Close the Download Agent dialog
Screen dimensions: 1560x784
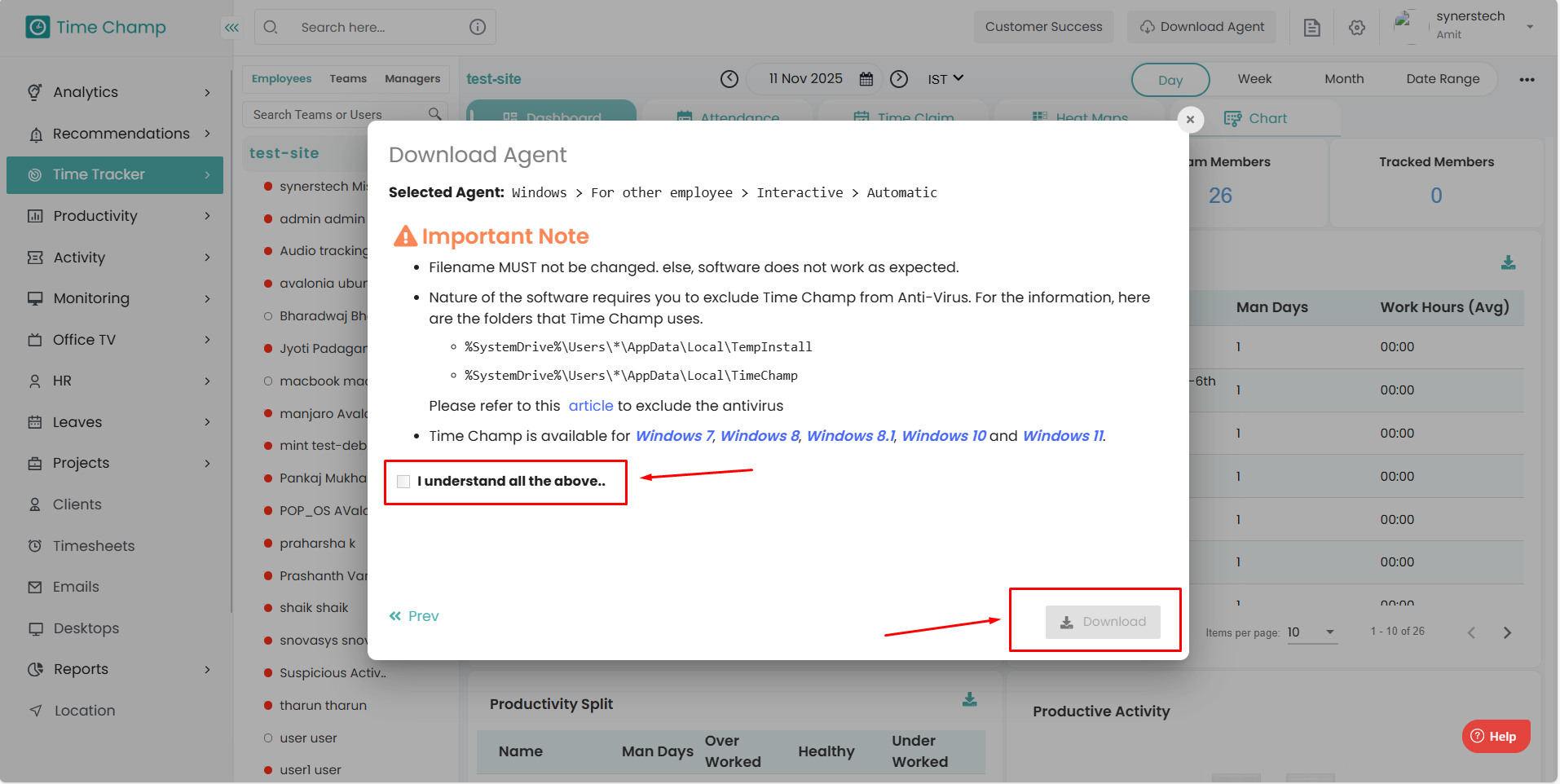click(1191, 120)
